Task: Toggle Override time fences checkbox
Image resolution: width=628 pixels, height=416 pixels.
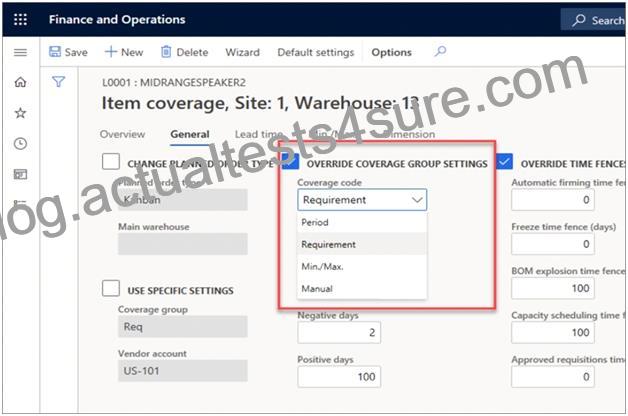Action: (504, 162)
